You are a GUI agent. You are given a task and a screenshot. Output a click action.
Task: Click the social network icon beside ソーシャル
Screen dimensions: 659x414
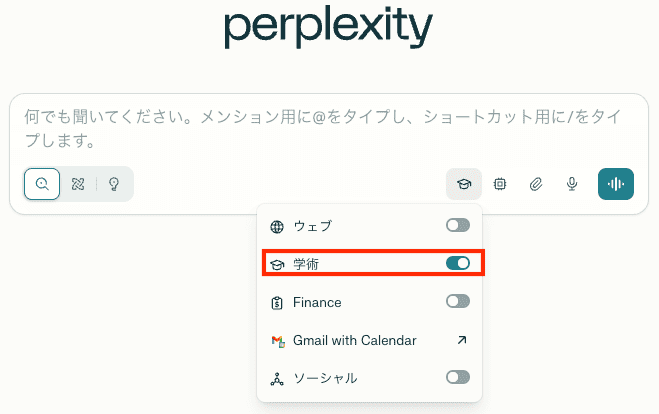pyautogui.click(x=277, y=379)
